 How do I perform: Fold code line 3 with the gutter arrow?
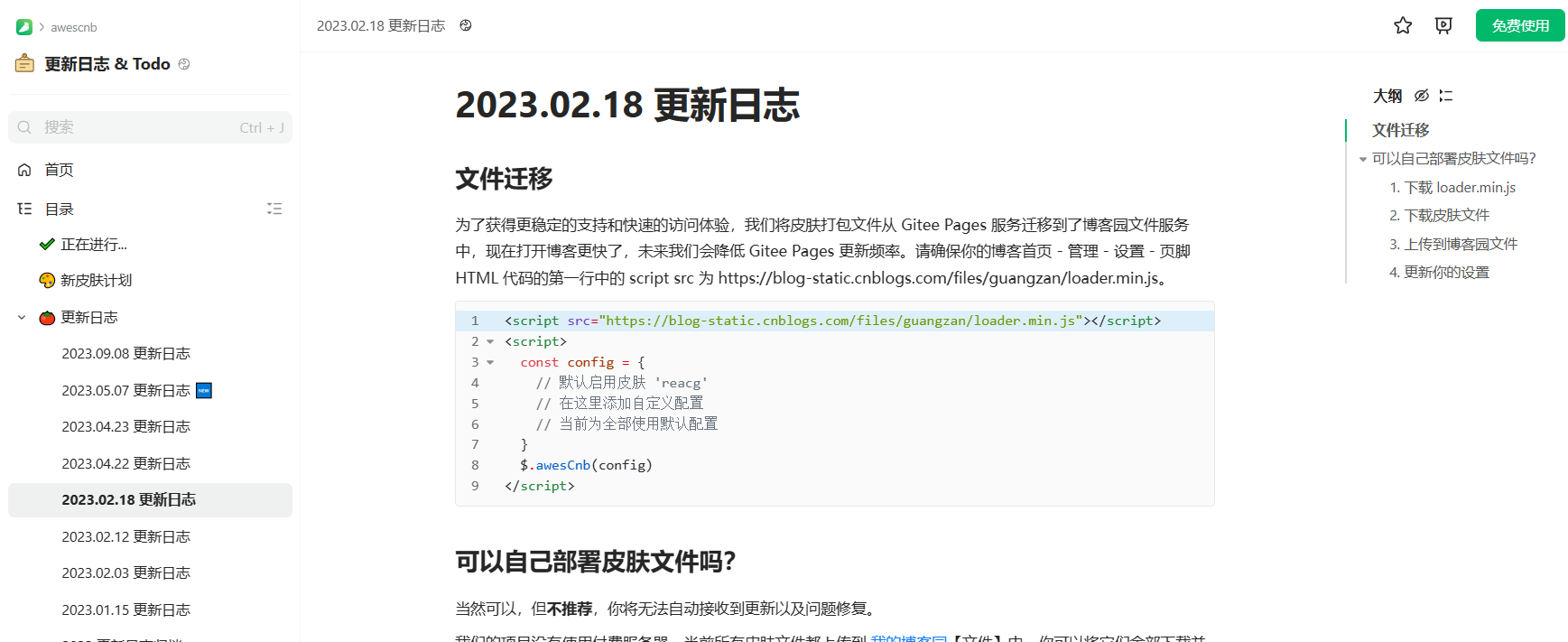pyautogui.click(x=490, y=363)
